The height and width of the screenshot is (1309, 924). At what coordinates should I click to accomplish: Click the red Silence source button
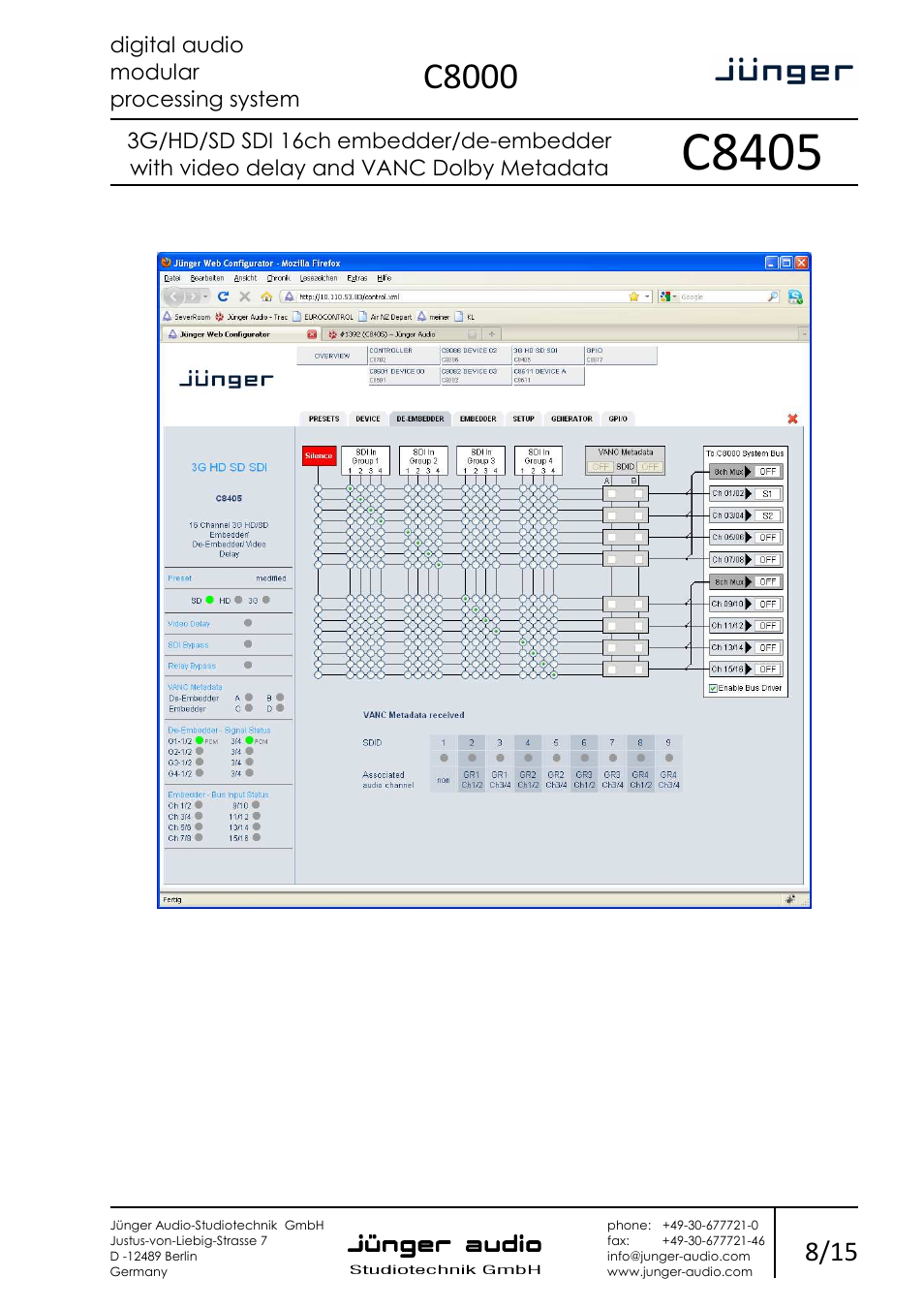pyautogui.click(x=319, y=455)
